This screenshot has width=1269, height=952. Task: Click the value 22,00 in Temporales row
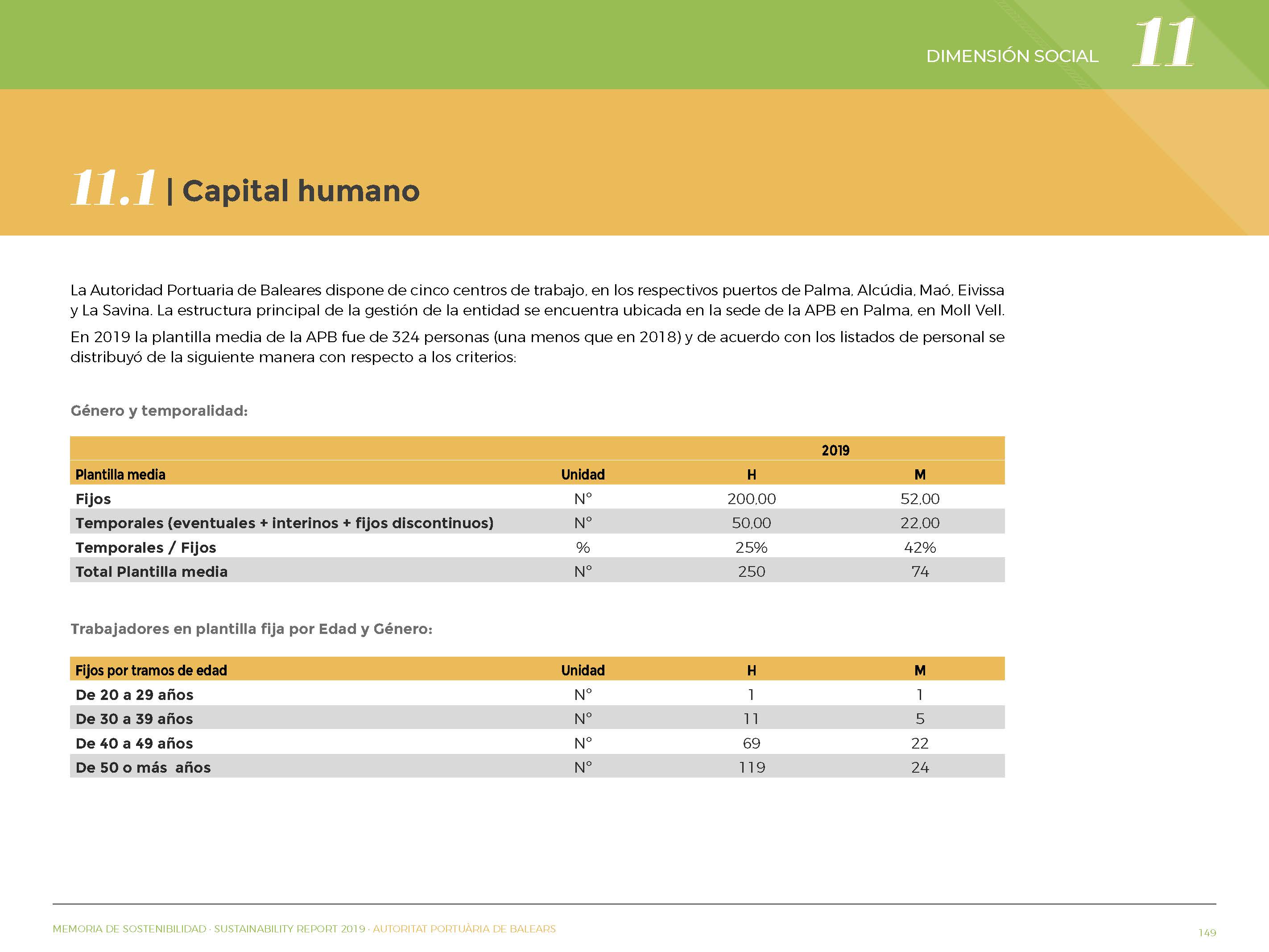[x=920, y=523]
